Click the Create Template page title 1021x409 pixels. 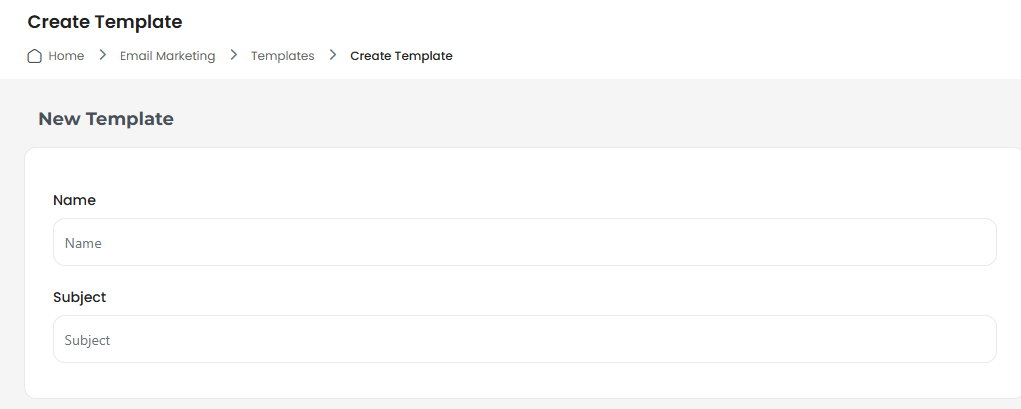click(x=105, y=22)
